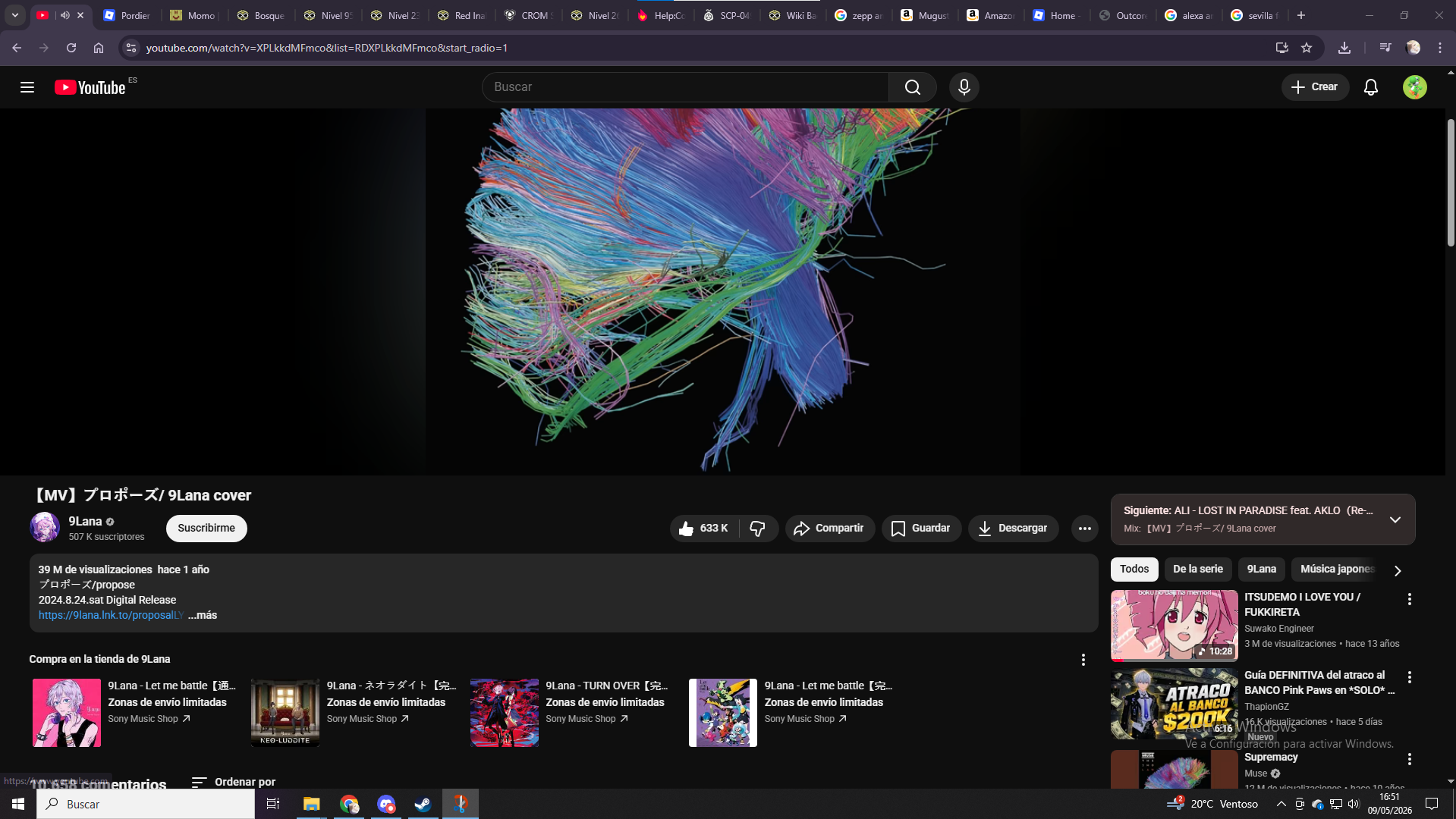The image size is (1456, 819).
Task: Open the 9Lana channel name link
Action: pyautogui.click(x=85, y=521)
